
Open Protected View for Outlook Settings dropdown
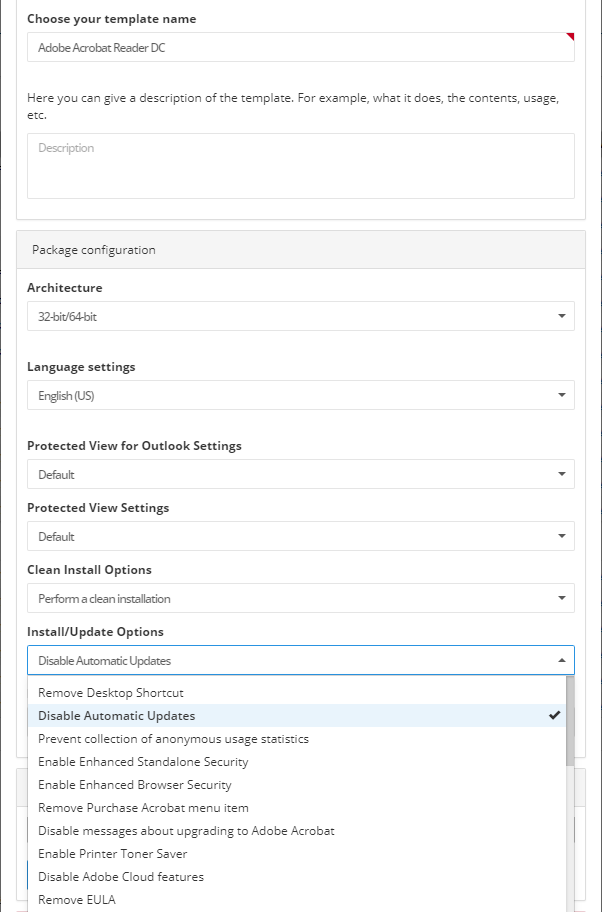point(301,474)
